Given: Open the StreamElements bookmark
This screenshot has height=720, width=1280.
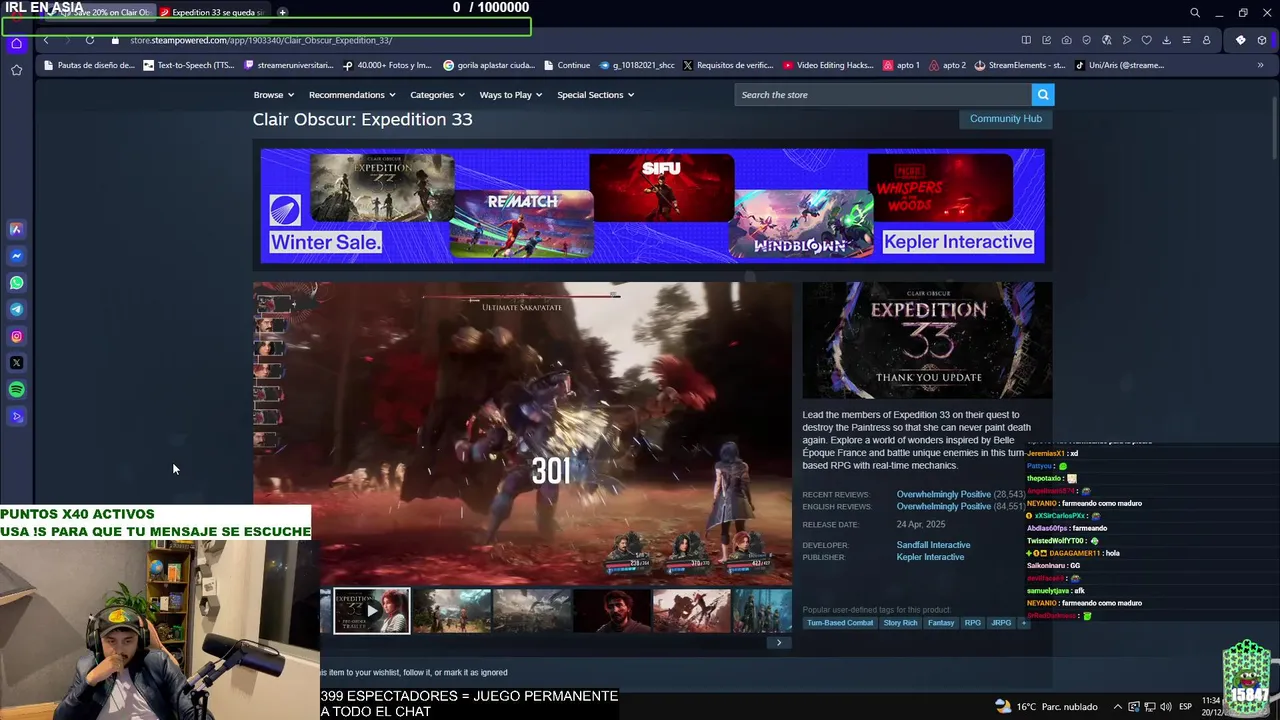Looking at the screenshot, I should [1020, 65].
